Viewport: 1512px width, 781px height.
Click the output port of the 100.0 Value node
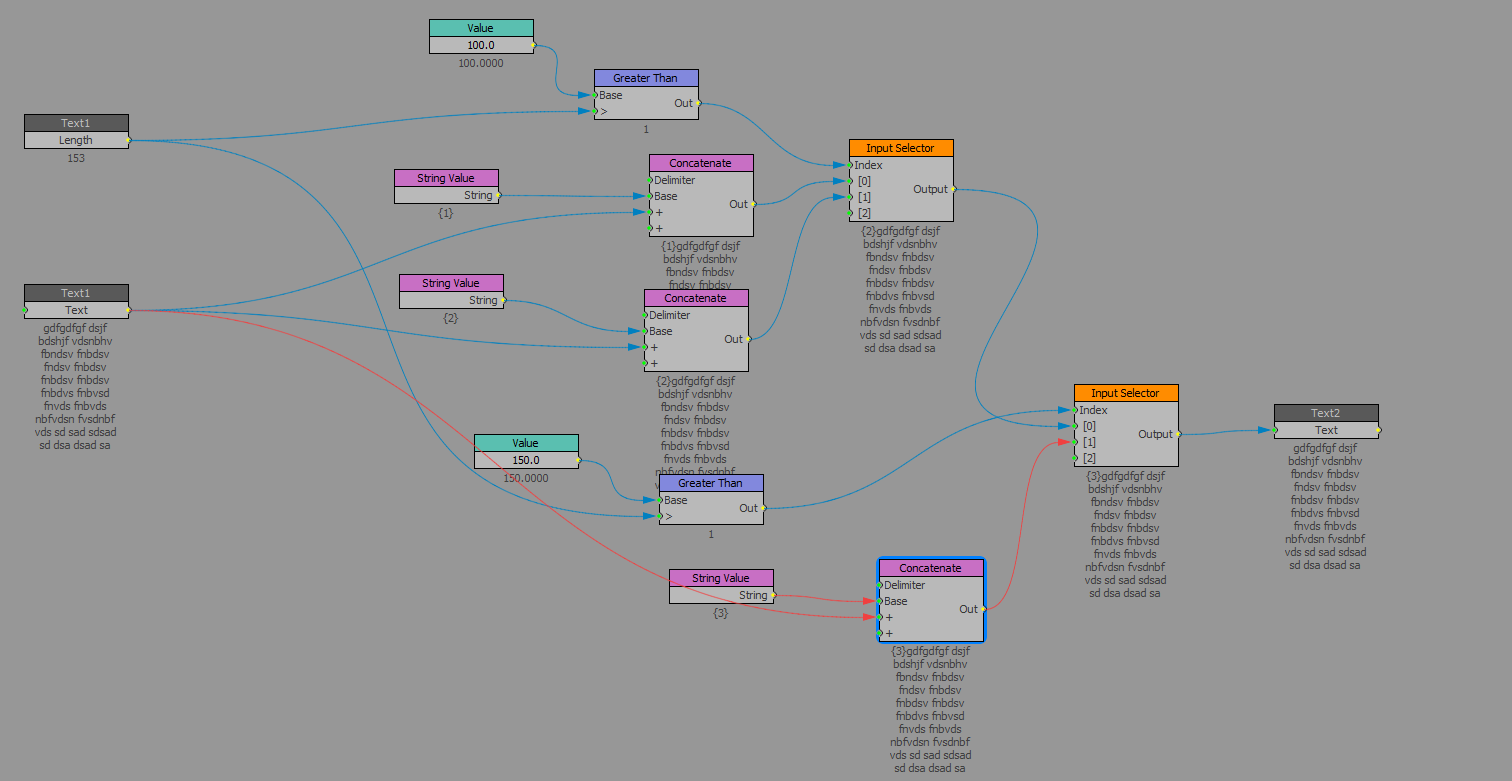(x=533, y=45)
